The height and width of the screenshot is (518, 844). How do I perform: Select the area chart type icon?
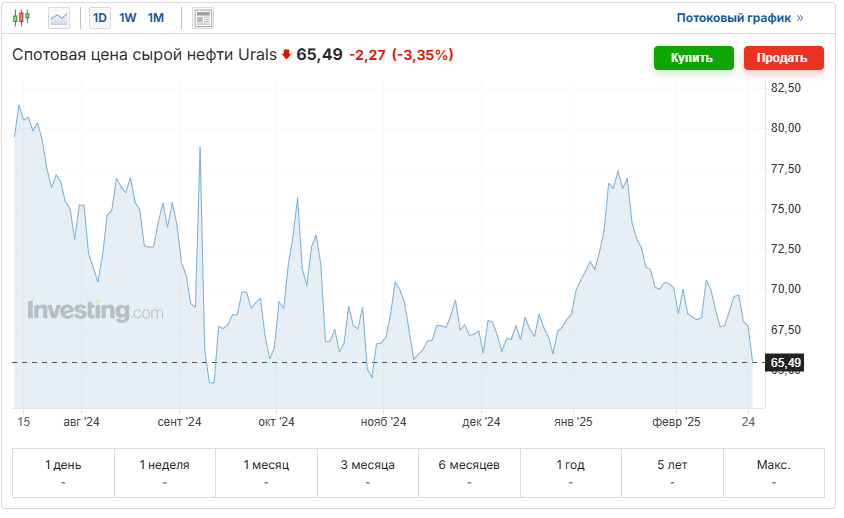60,18
